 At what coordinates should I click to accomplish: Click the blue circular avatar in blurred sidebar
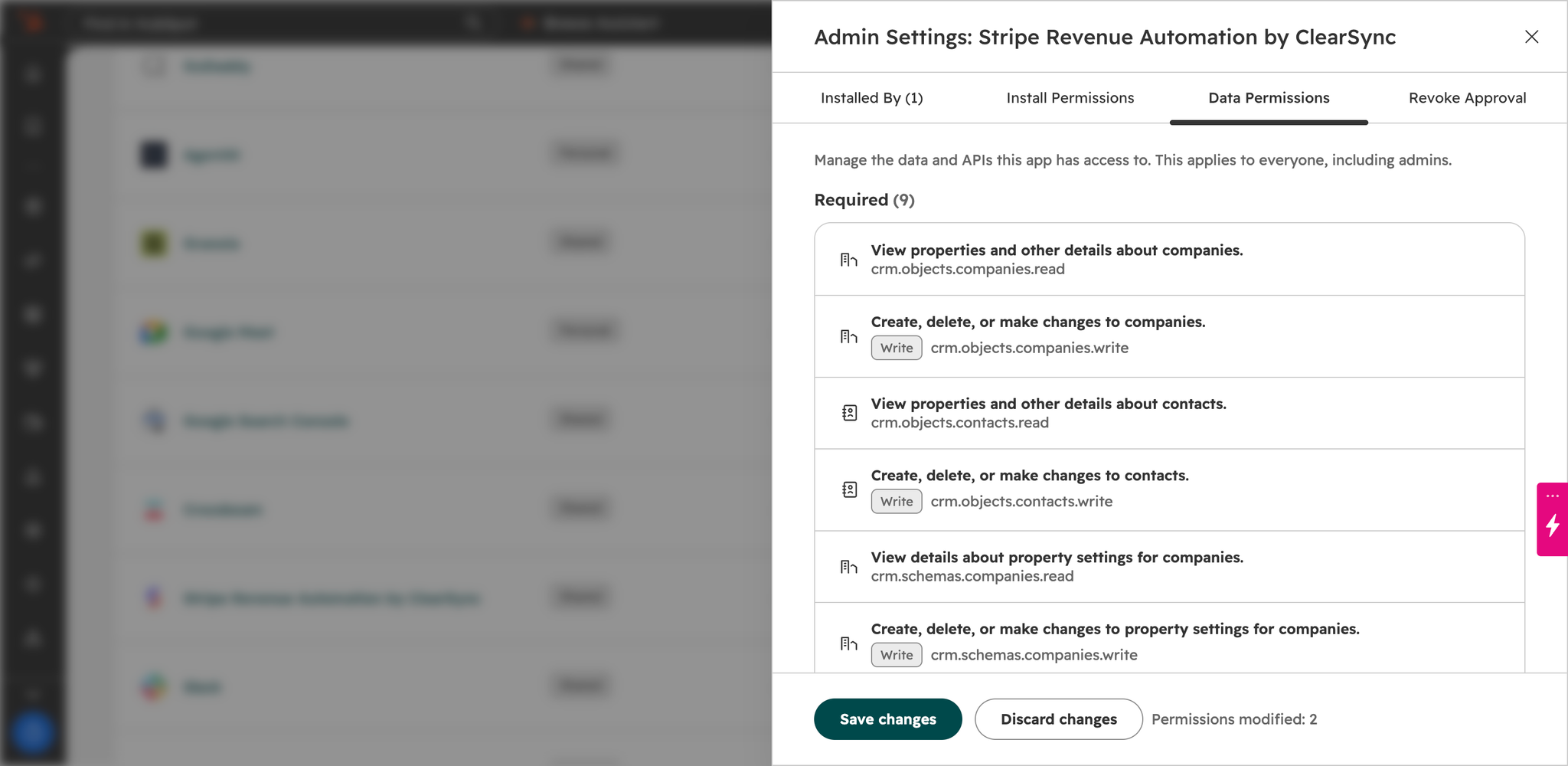point(32,732)
